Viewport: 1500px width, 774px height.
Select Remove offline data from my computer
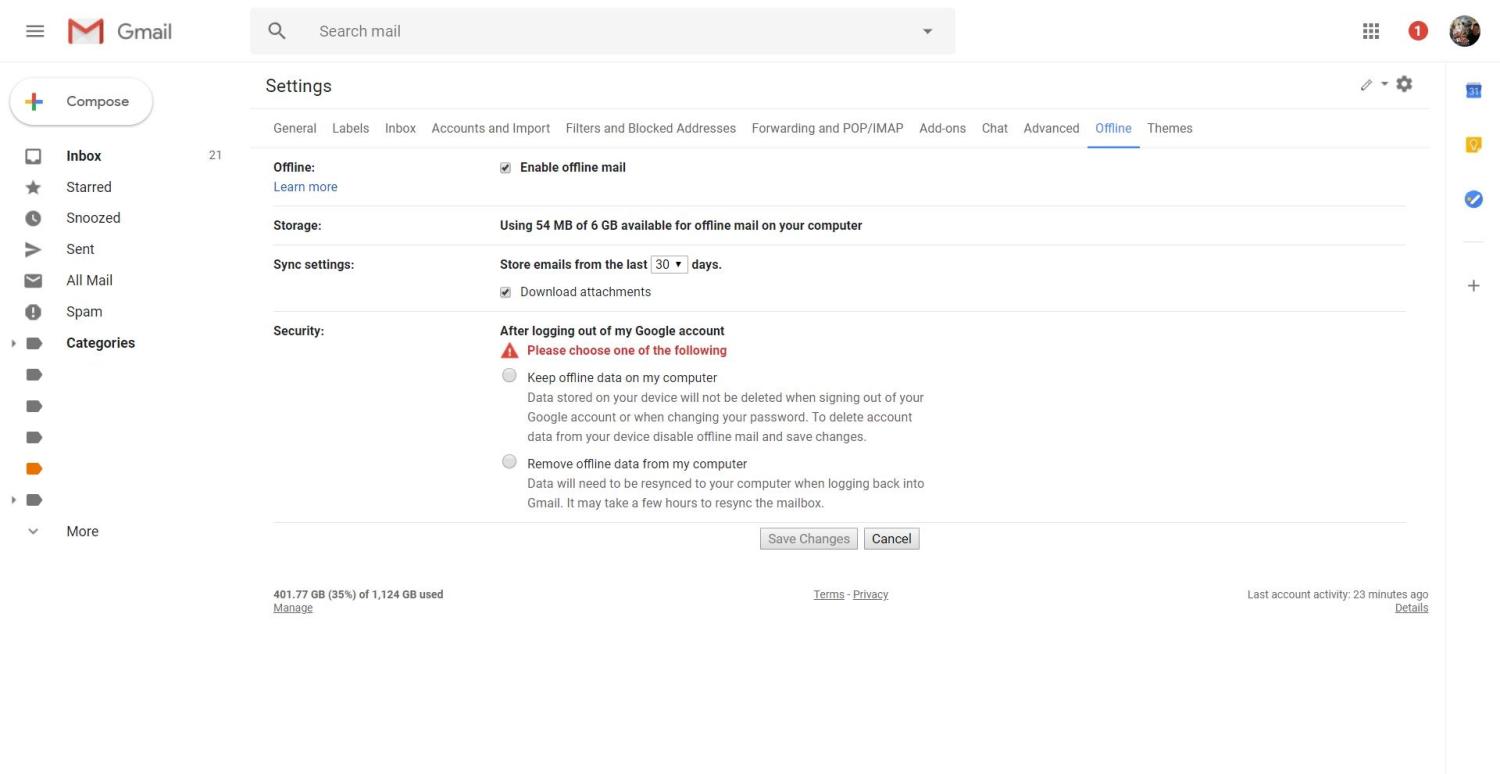coord(509,462)
